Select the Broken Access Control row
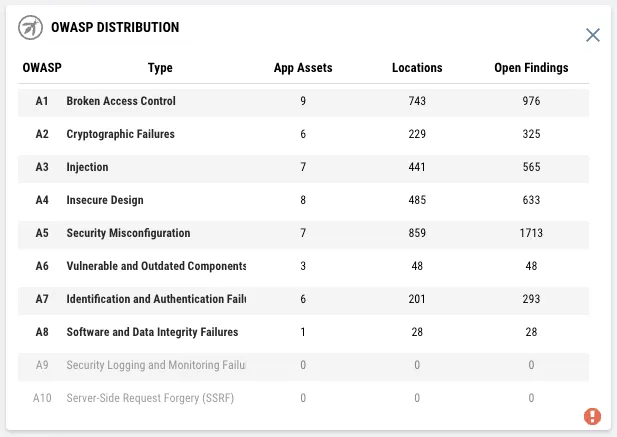The height and width of the screenshot is (437, 617). (x=303, y=103)
